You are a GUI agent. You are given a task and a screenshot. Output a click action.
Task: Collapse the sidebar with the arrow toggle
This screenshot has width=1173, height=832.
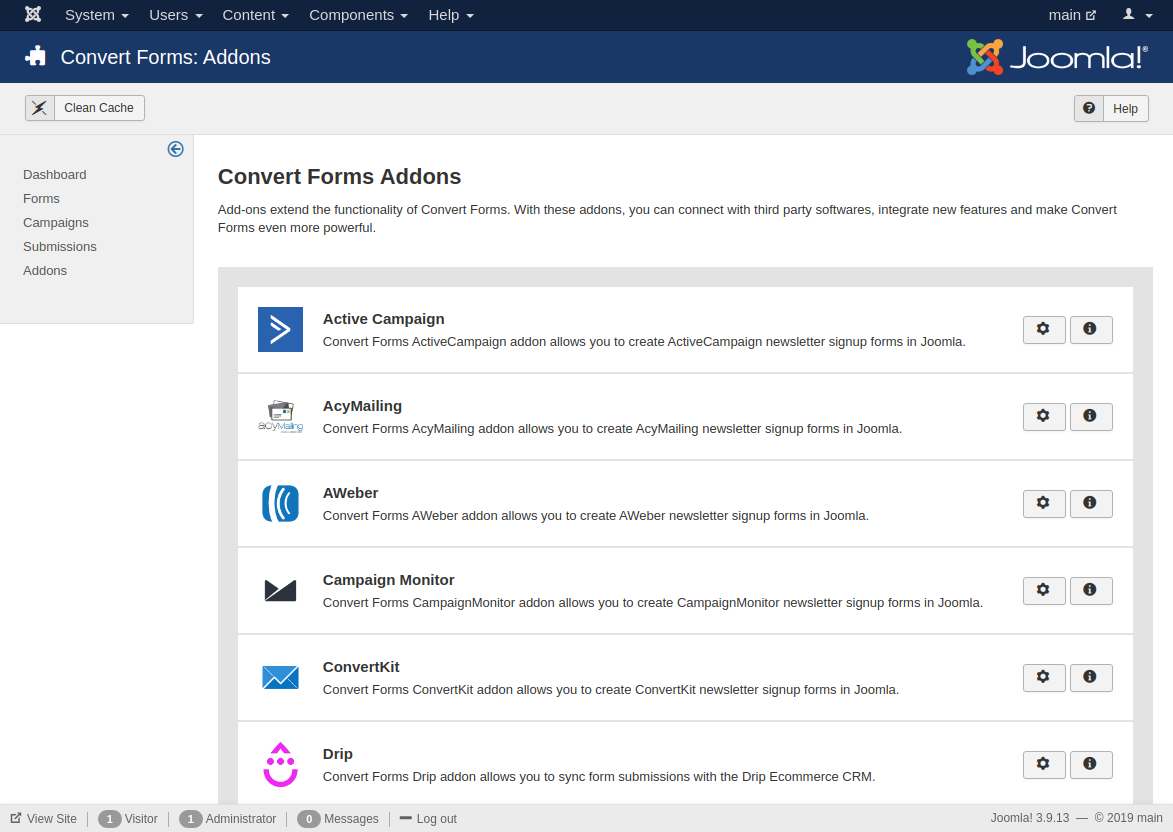(176, 149)
